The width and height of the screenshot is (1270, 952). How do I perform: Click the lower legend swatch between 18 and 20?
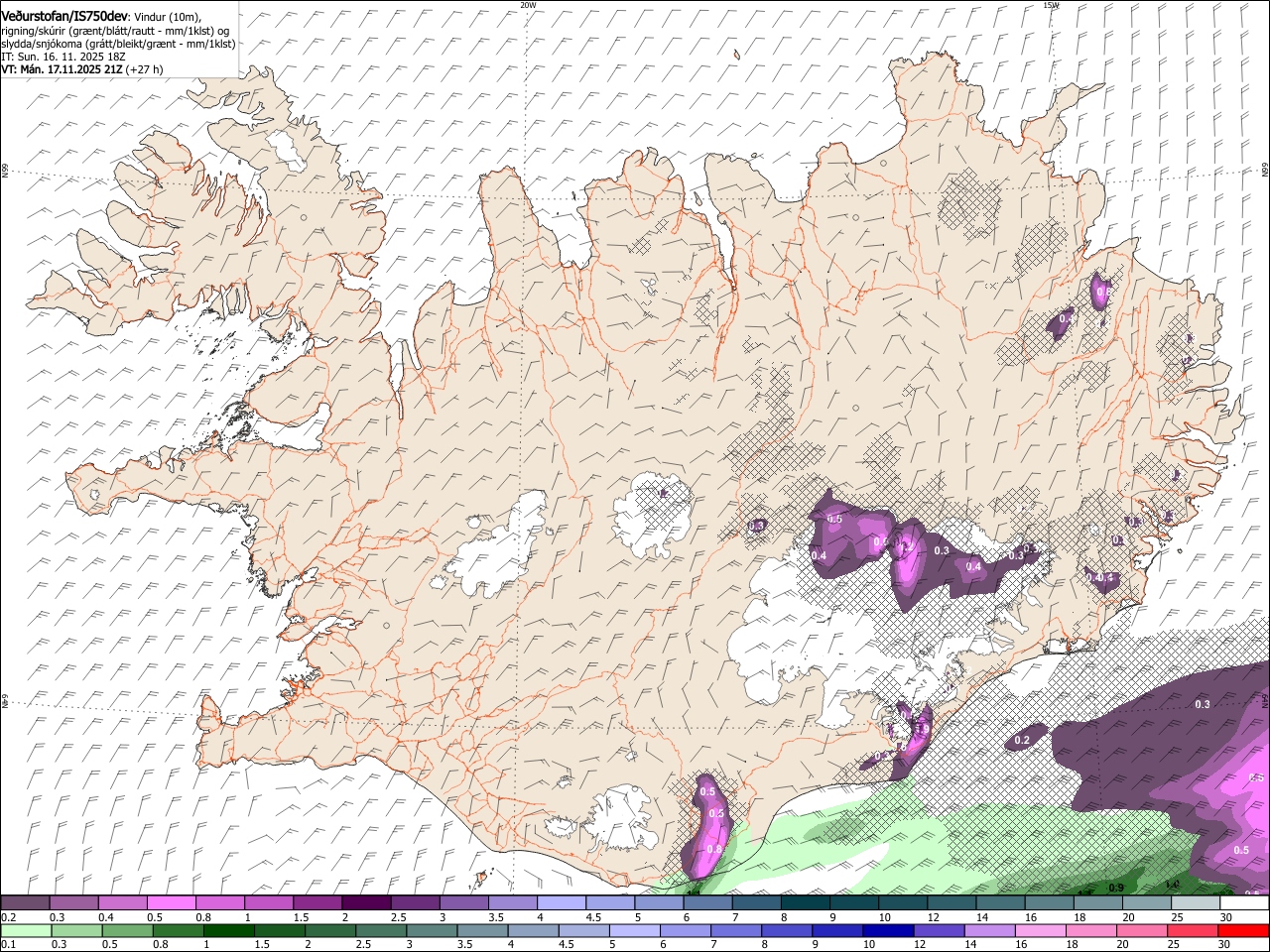click(x=1089, y=930)
